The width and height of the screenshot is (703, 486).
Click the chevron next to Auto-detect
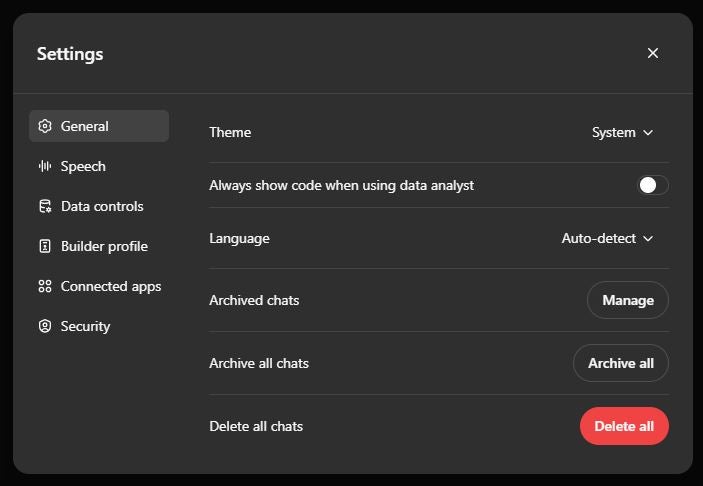coord(648,239)
